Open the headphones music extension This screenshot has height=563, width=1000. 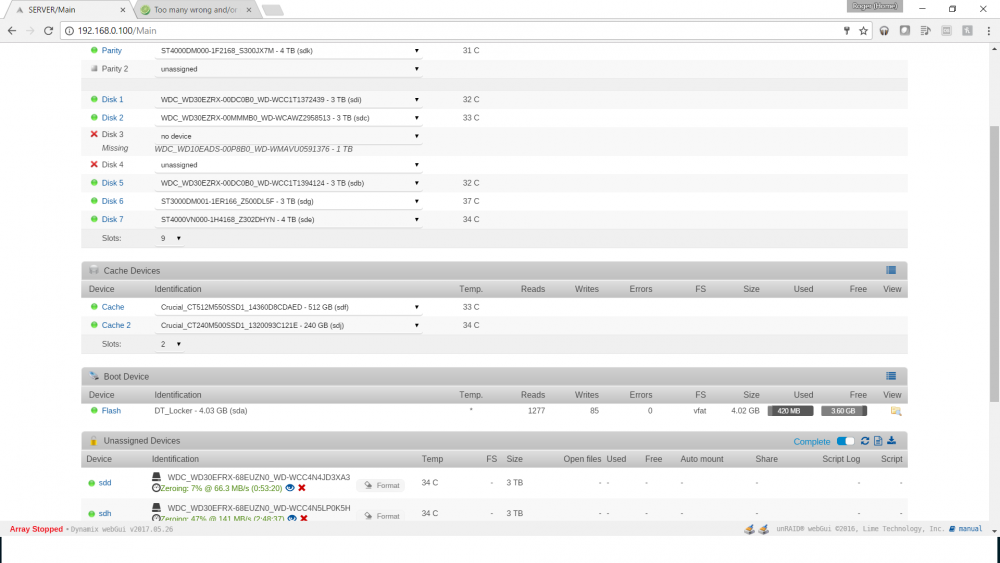click(884, 31)
